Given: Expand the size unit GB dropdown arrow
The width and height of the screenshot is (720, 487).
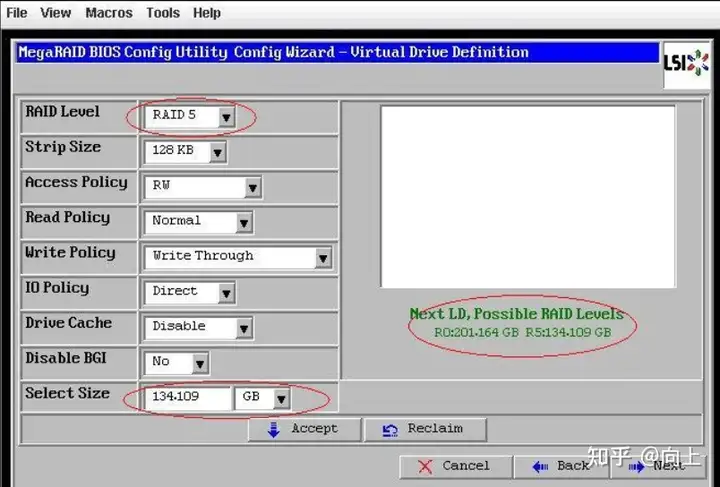Looking at the screenshot, I should (x=281, y=399).
